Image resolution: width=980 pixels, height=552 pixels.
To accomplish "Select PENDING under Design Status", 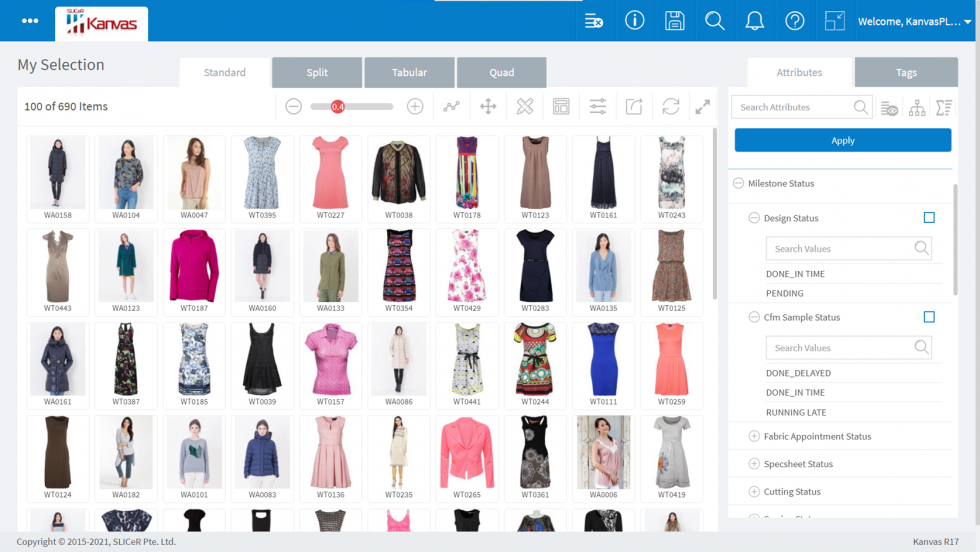I will click(784, 293).
